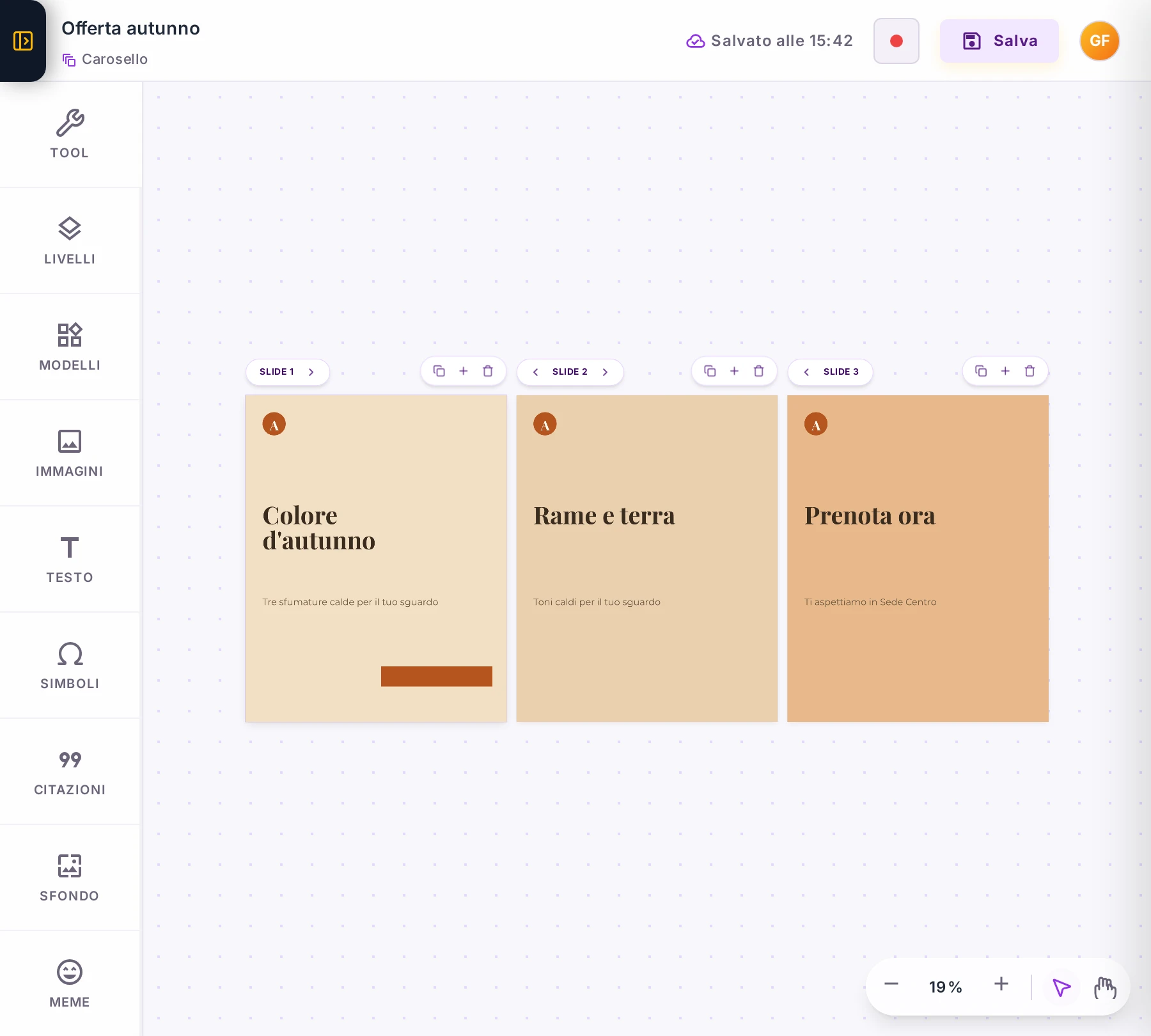Duplicate Slide 3
Image resolution: width=1151 pixels, height=1036 pixels.
[x=981, y=371]
